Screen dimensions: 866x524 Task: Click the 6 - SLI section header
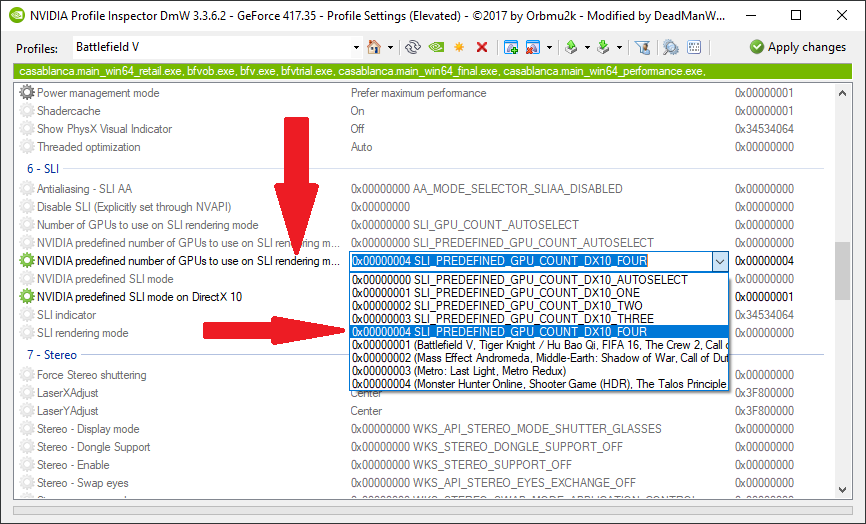tap(43, 169)
